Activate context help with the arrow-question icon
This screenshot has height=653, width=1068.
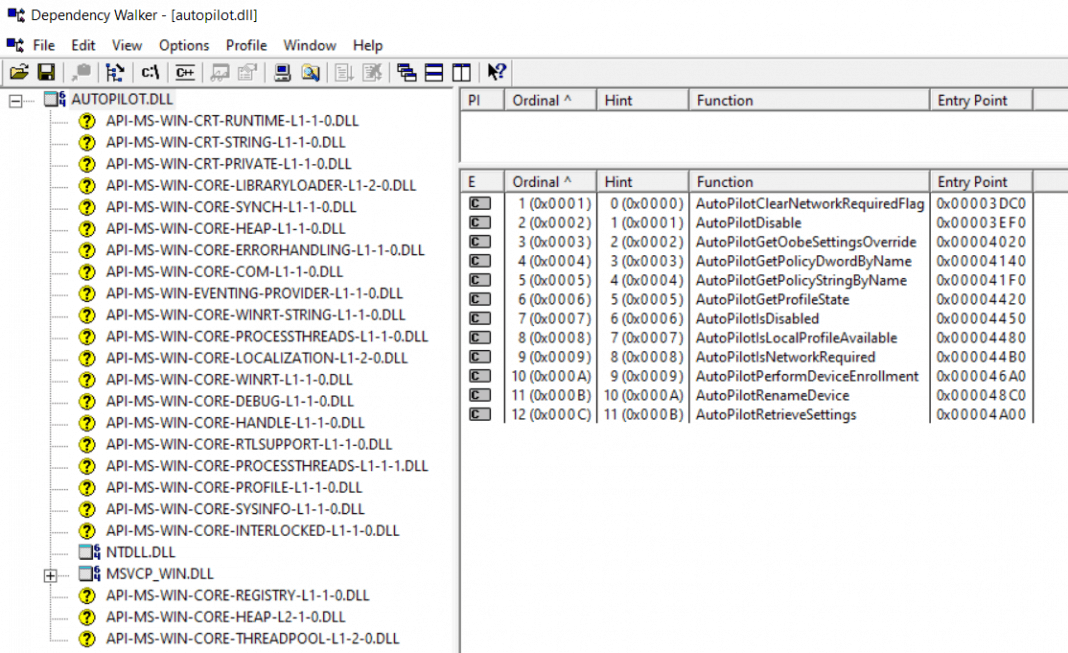coord(497,72)
